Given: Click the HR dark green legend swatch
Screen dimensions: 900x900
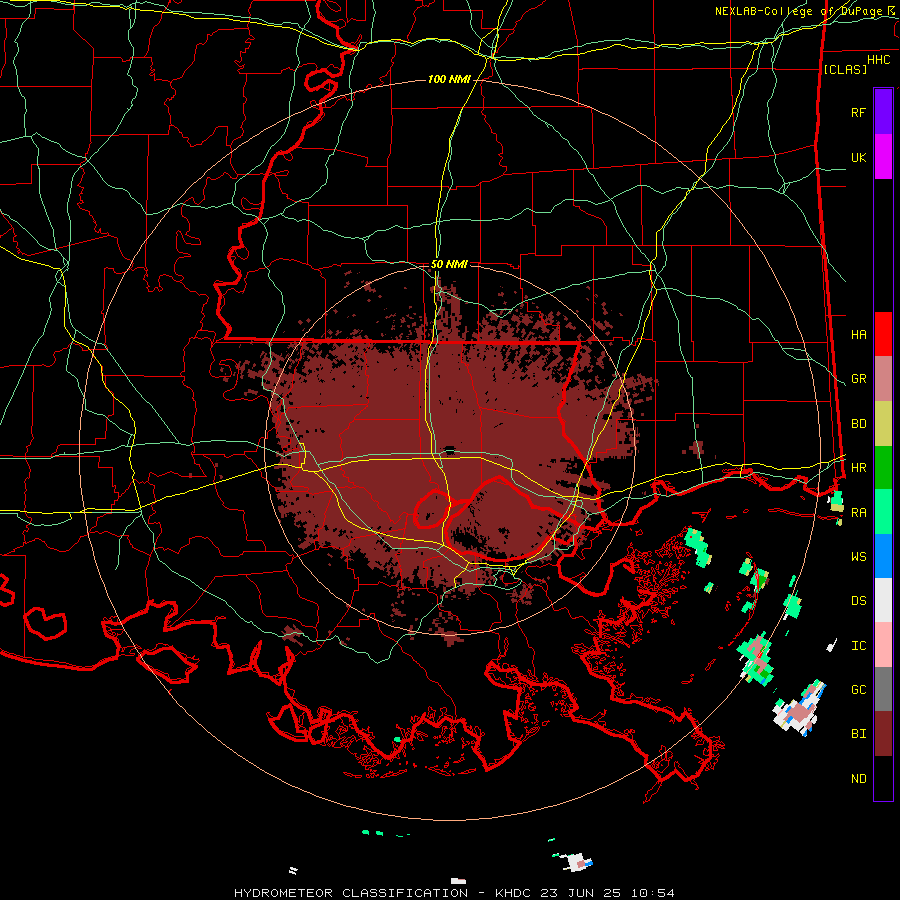Looking at the screenshot, I should point(883,468).
